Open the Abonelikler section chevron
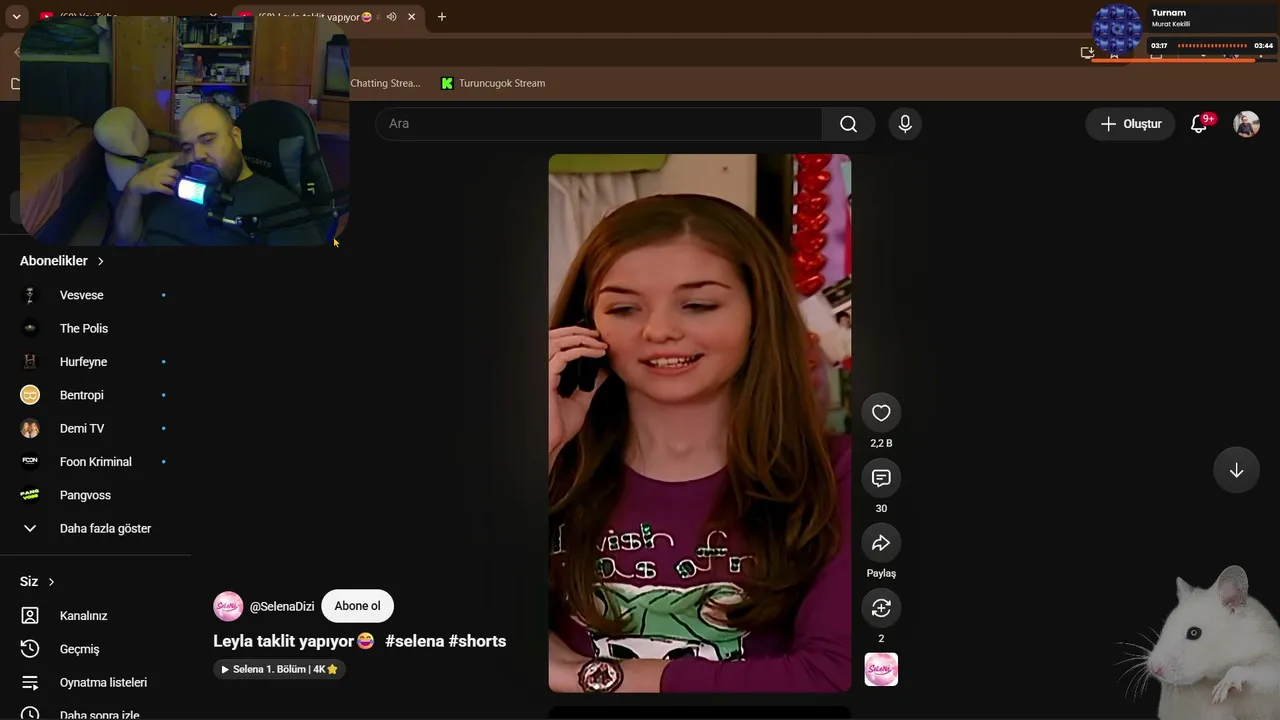Screen dimensions: 1280x720 [100, 261]
